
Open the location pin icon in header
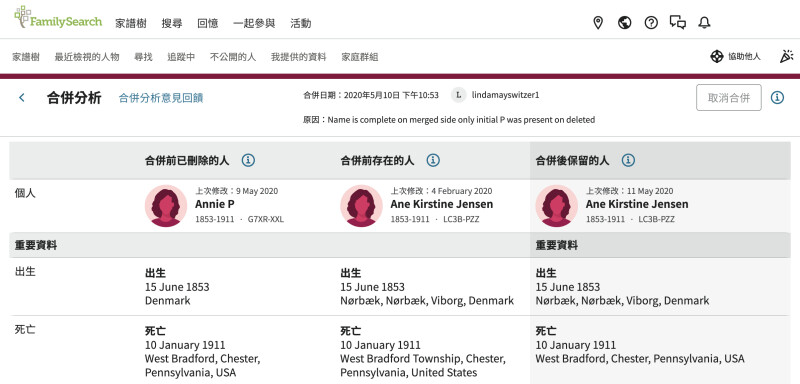[598, 22]
